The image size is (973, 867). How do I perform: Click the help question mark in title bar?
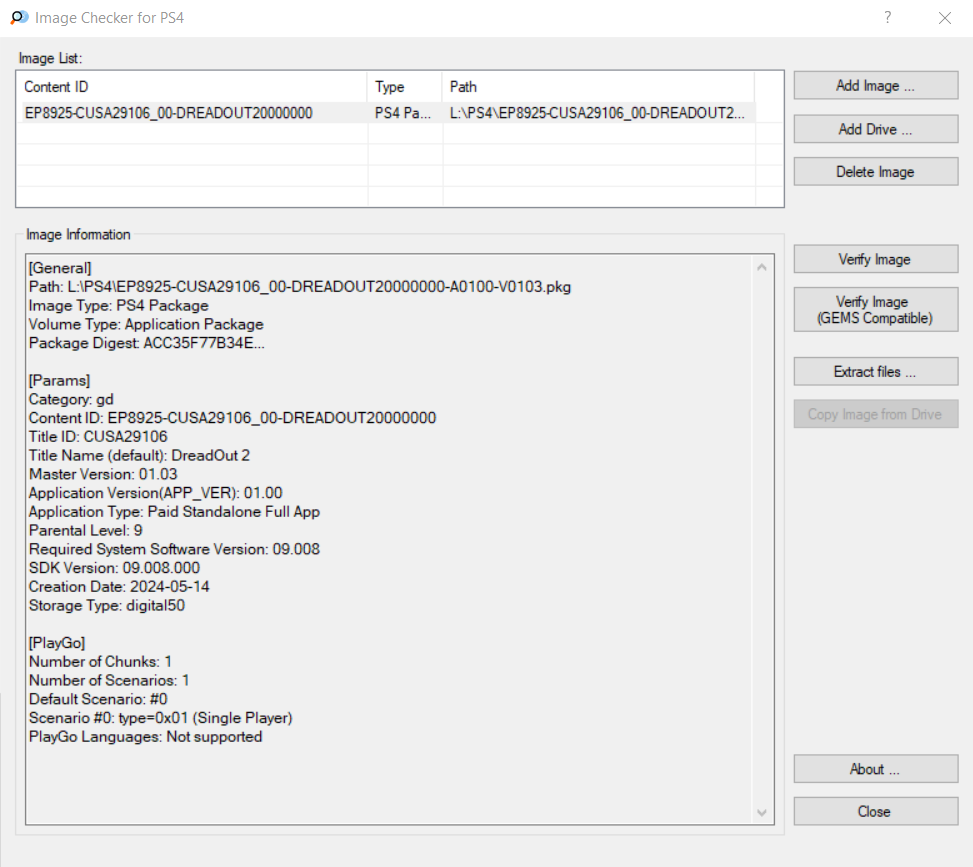pos(887,17)
